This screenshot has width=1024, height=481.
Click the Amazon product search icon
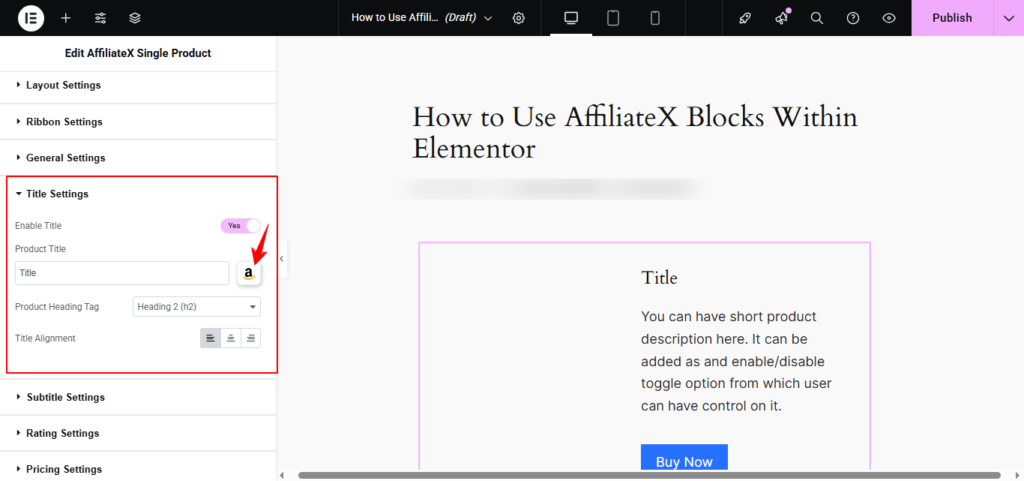coord(249,273)
